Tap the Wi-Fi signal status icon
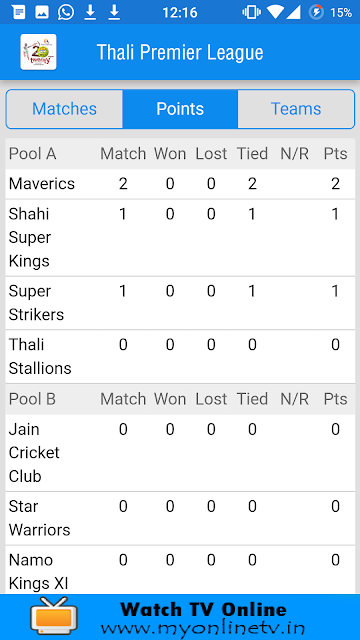This screenshot has height=640, width=360. pos(276,12)
